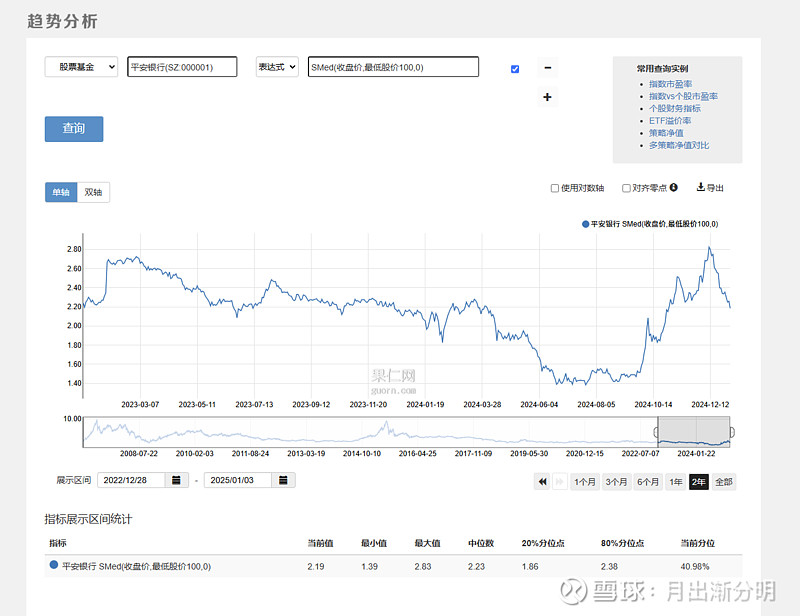Switch to 单轴 tab
Image resolution: width=800 pixels, height=616 pixels.
[61, 192]
